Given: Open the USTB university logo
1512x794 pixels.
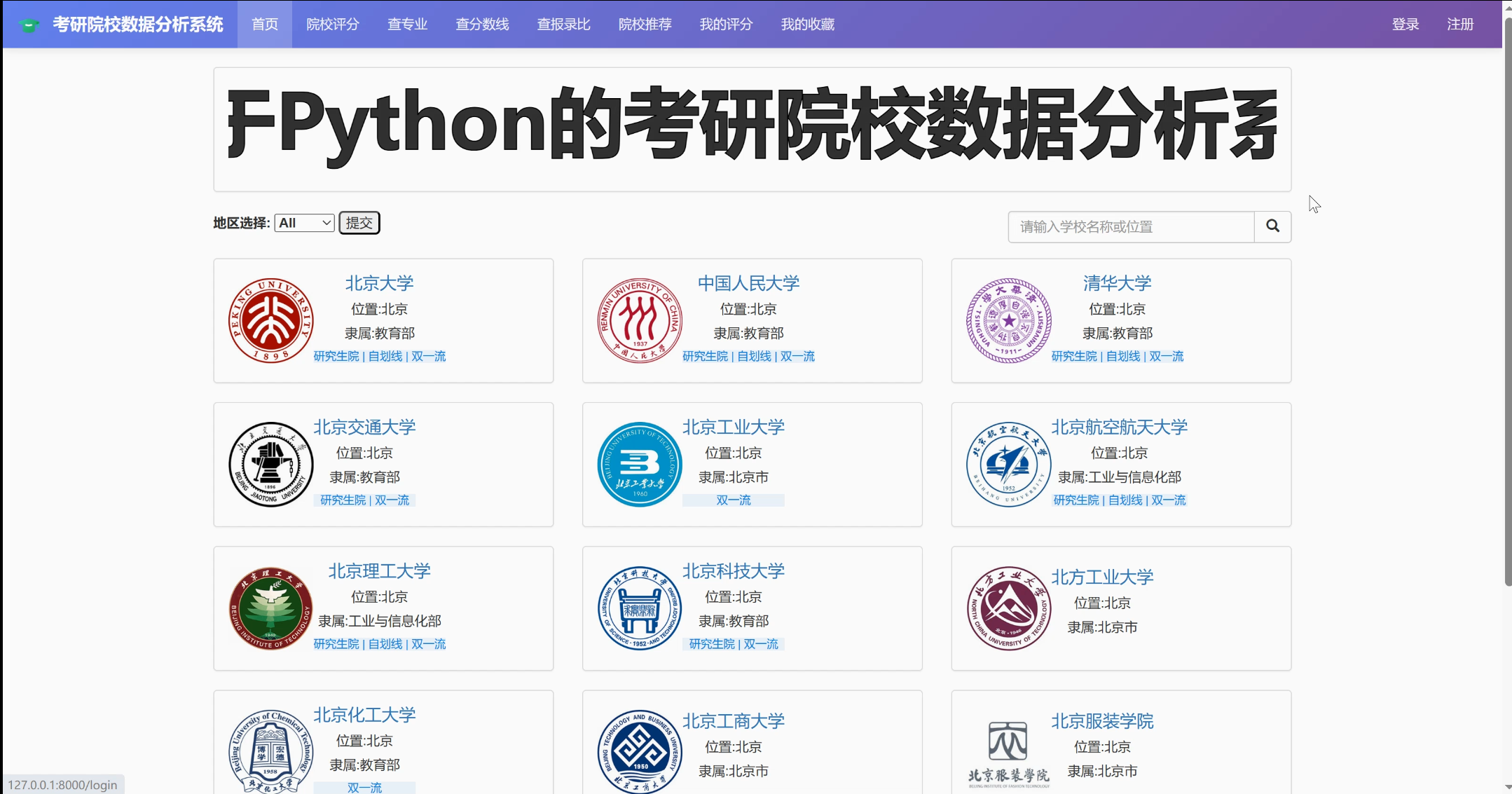Looking at the screenshot, I should [640, 608].
